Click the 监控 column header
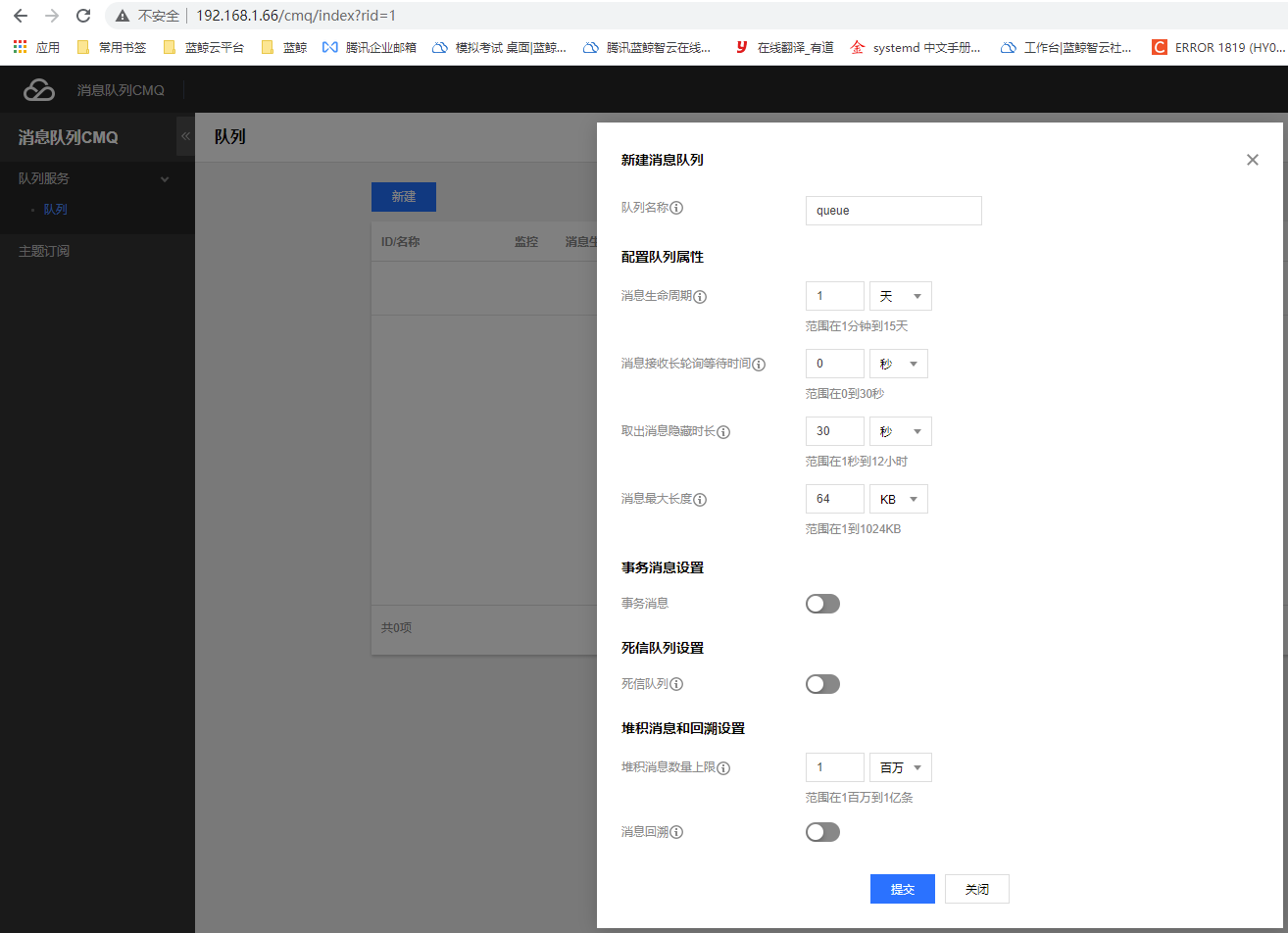 (x=526, y=242)
